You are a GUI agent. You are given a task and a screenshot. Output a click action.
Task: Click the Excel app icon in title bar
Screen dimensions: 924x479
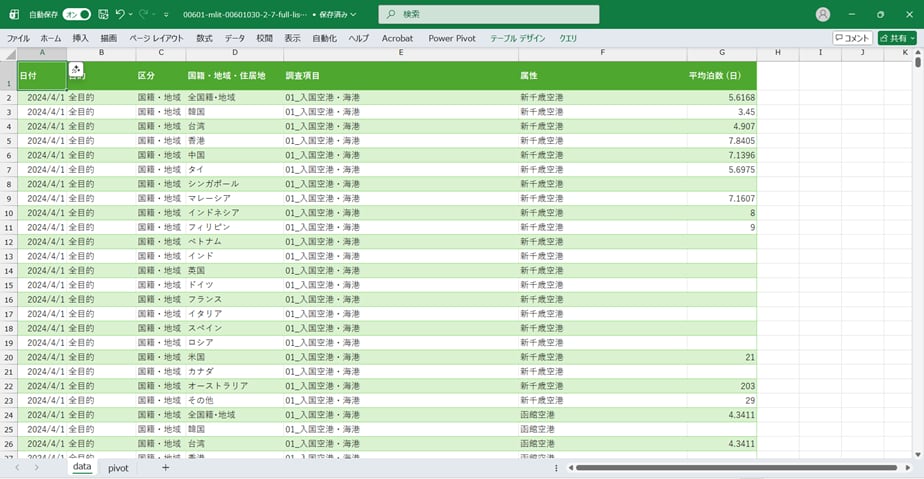[x=14, y=14]
